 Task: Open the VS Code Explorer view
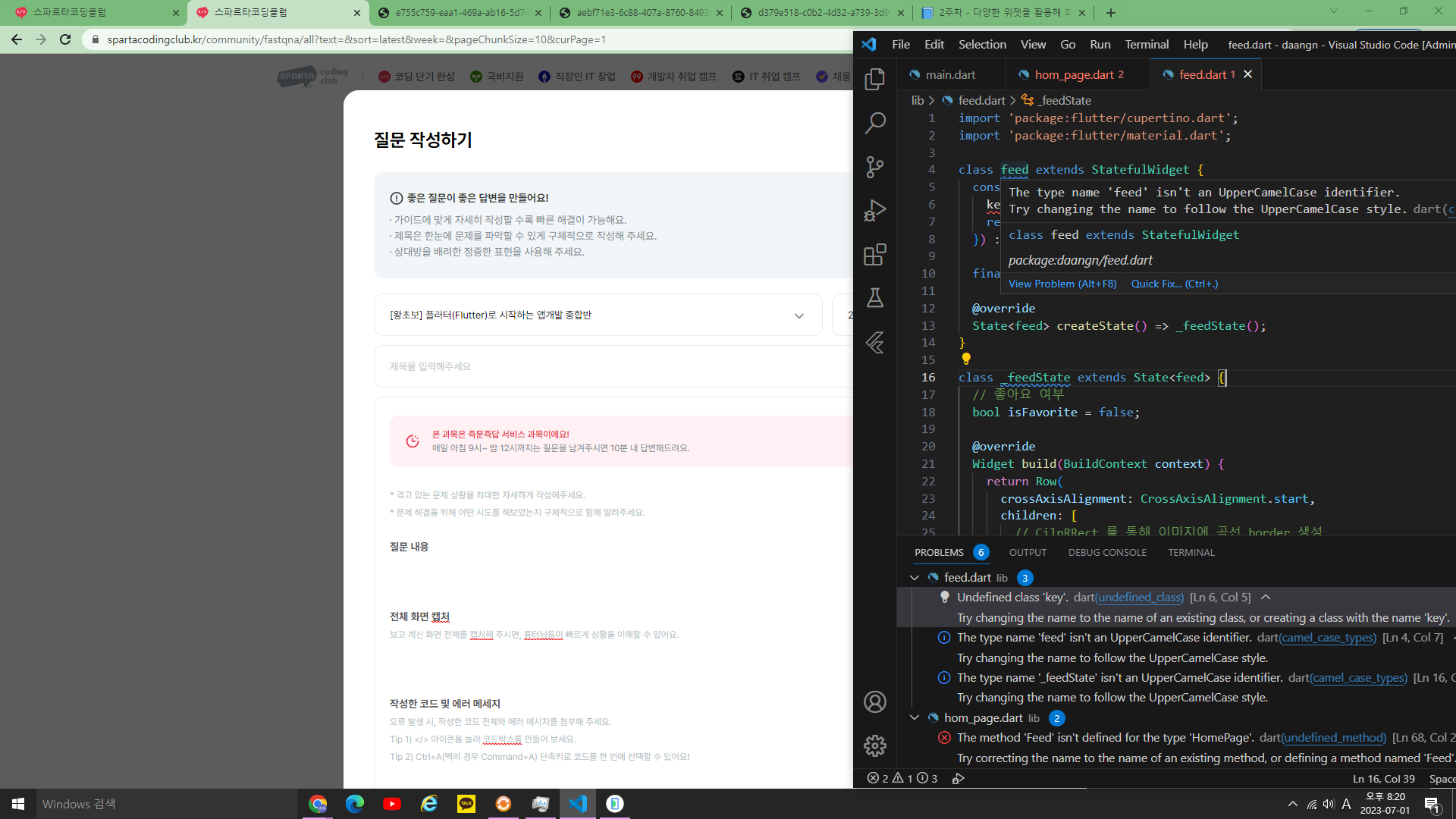(x=875, y=79)
